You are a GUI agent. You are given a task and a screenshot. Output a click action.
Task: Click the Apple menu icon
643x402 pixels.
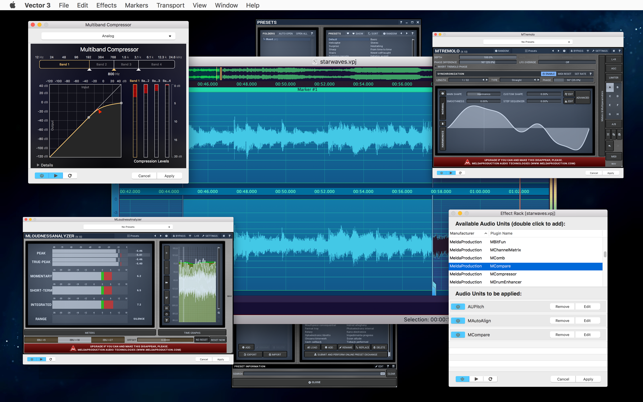click(12, 5)
